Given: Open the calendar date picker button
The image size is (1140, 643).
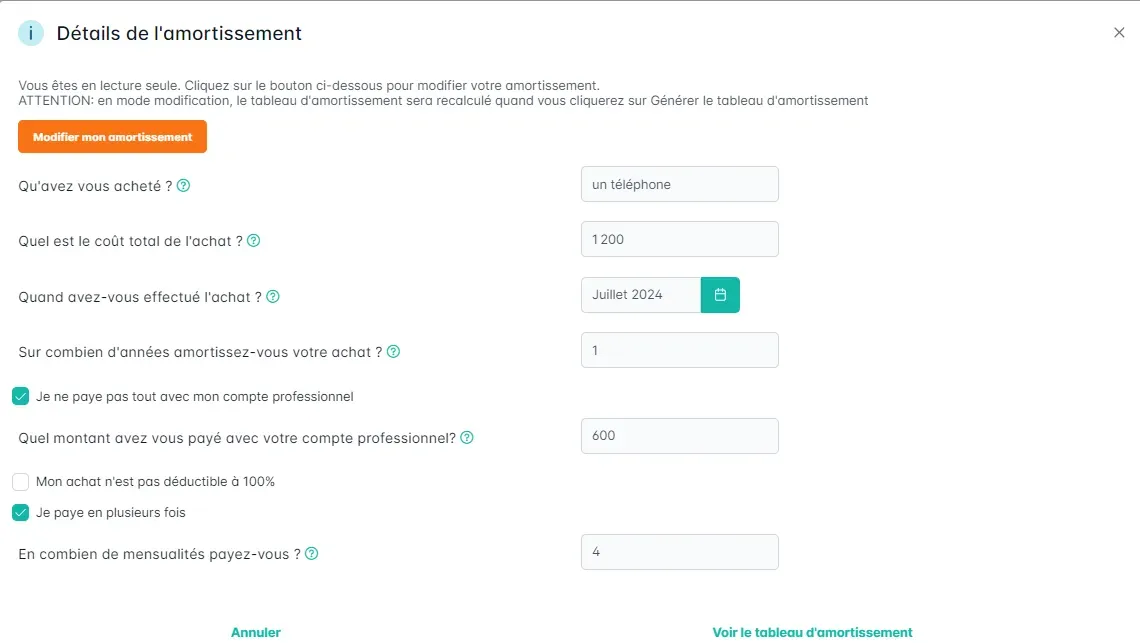Looking at the screenshot, I should [x=720, y=295].
